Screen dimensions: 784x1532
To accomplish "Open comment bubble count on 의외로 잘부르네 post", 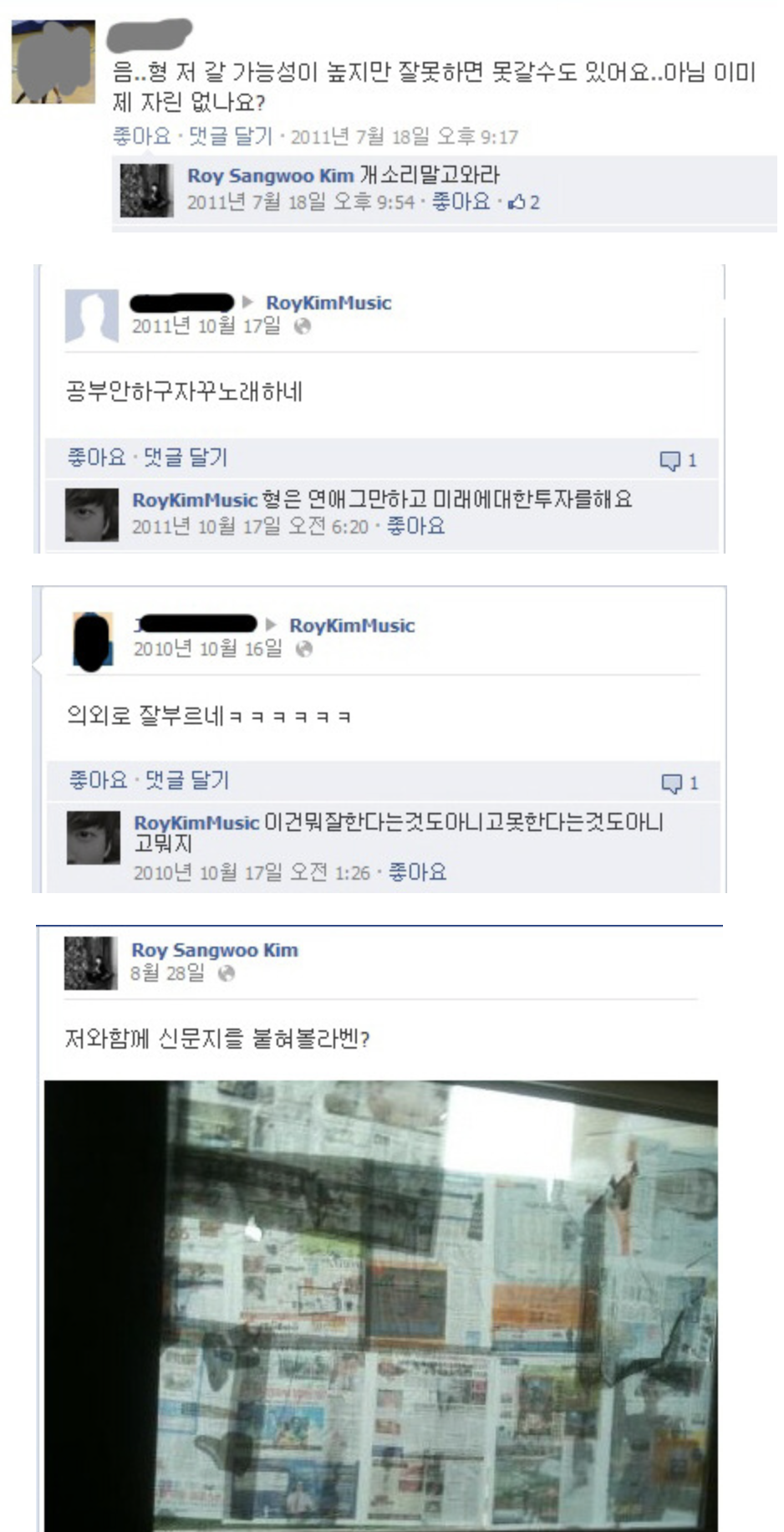I will pos(680,784).
